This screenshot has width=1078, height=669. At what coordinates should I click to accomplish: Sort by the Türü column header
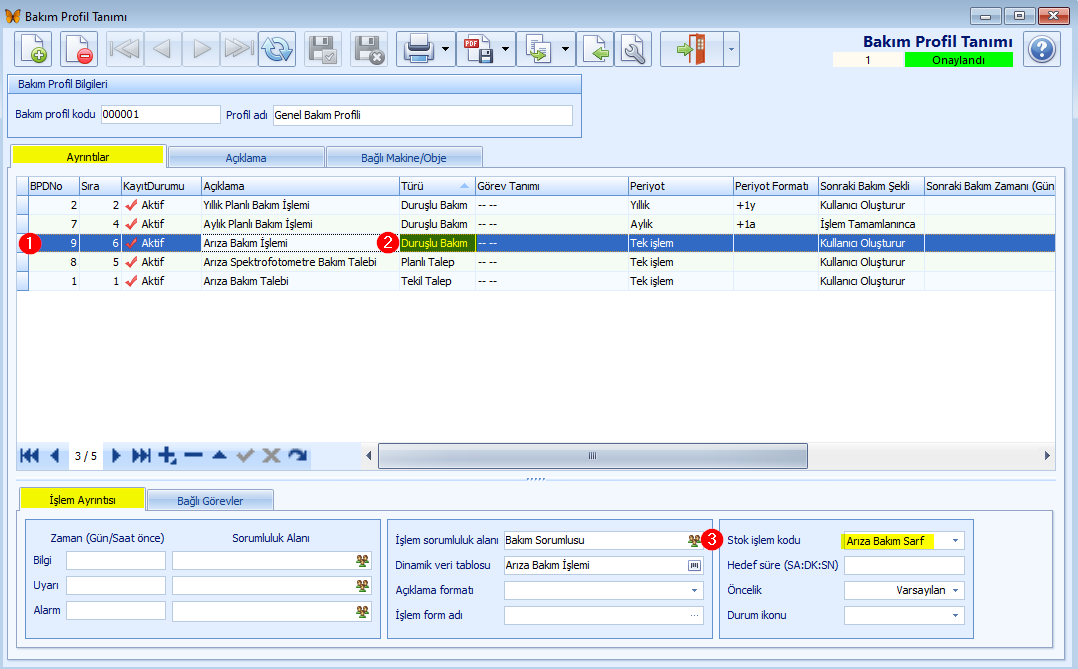[437, 186]
